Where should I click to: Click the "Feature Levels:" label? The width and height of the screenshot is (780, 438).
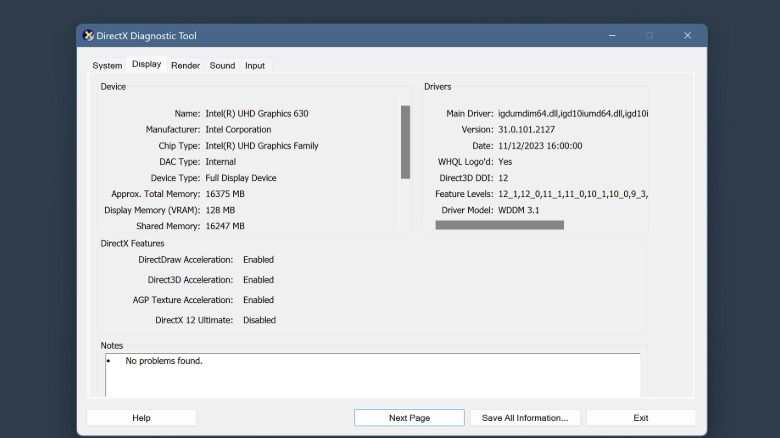pos(464,194)
